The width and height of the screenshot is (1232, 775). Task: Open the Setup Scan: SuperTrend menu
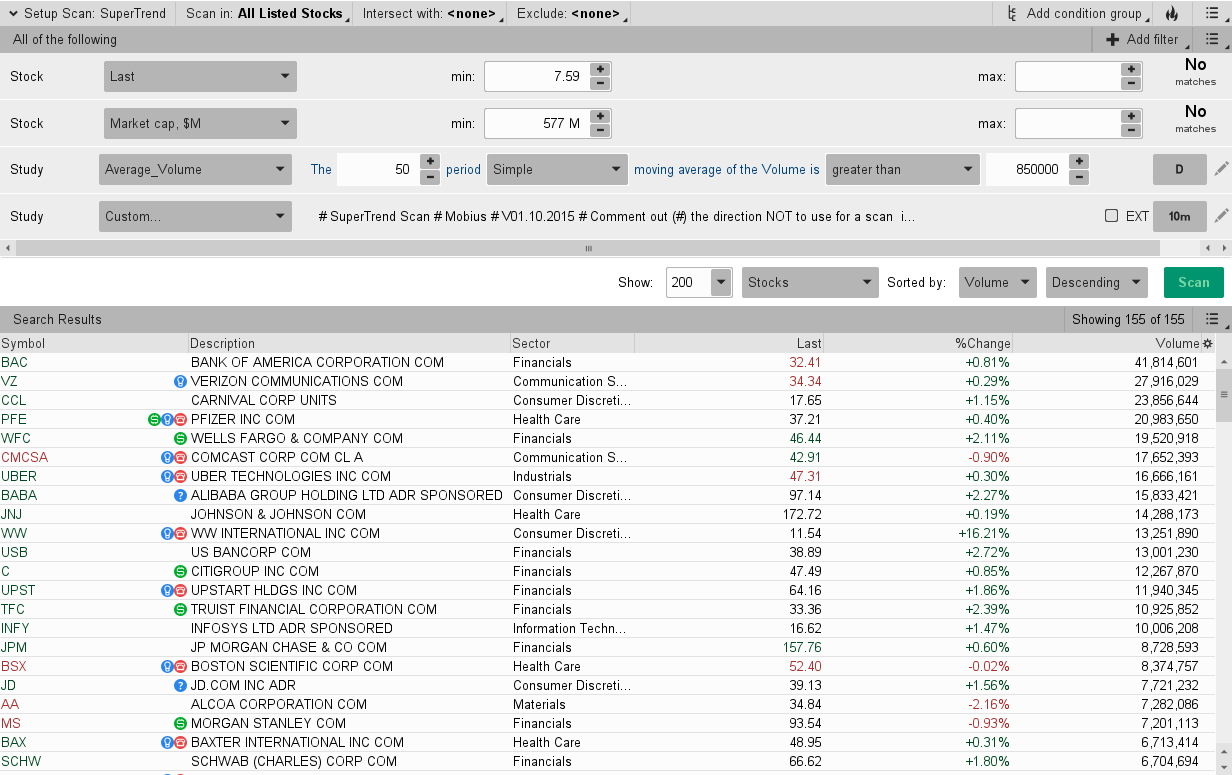coord(87,13)
